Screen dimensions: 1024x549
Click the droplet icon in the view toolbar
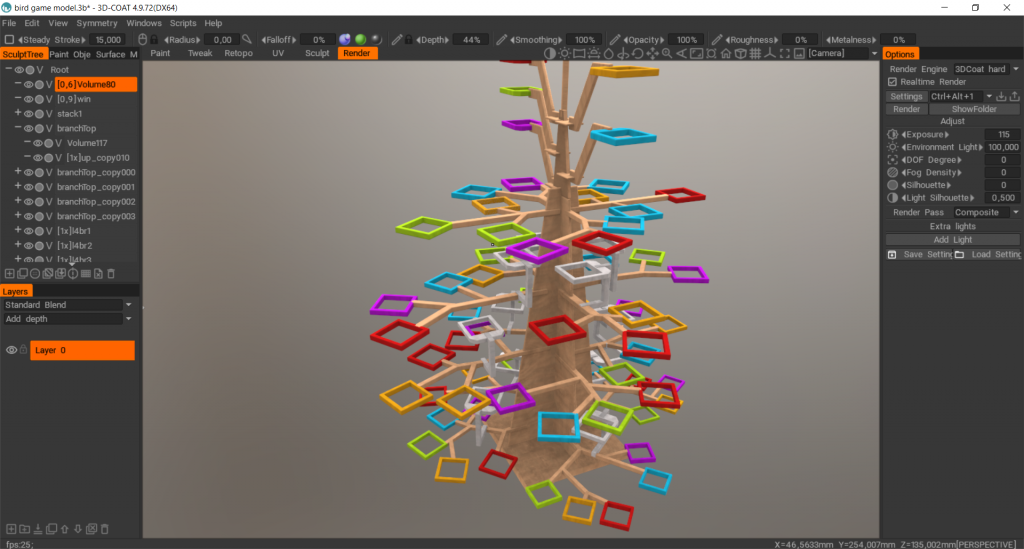[609, 54]
